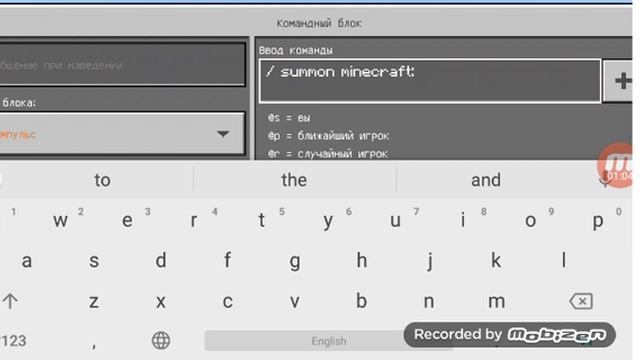Tap the backspace key icon
Screen dimensions: 640x360
pyautogui.click(x=581, y=301)
